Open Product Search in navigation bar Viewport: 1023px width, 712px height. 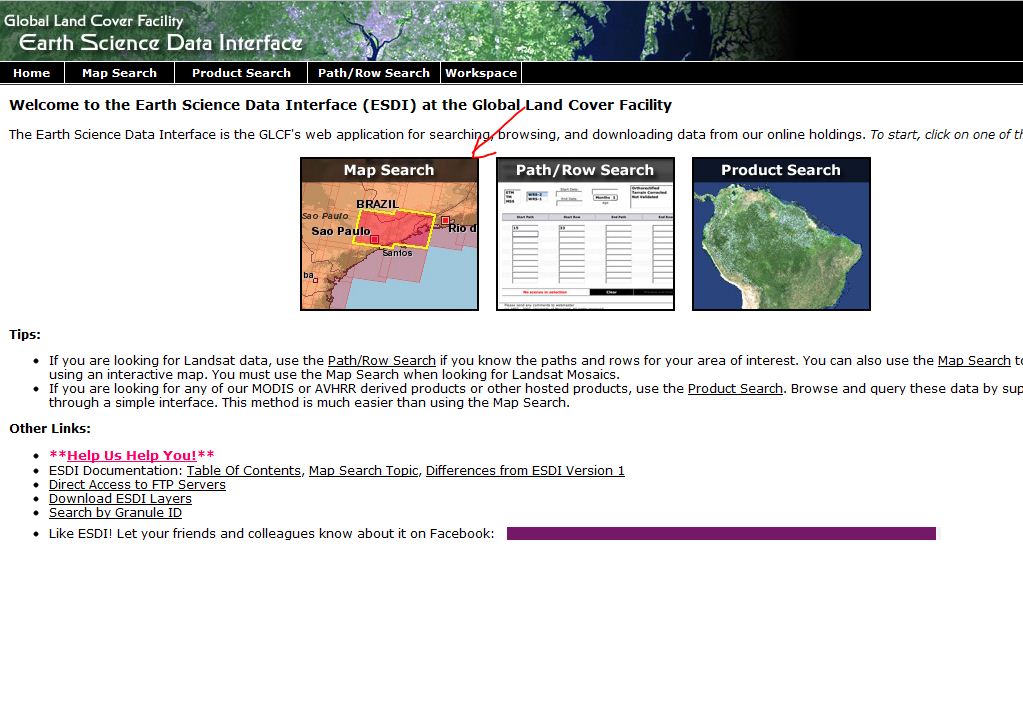pyautogui.click(x=241, y=73)
